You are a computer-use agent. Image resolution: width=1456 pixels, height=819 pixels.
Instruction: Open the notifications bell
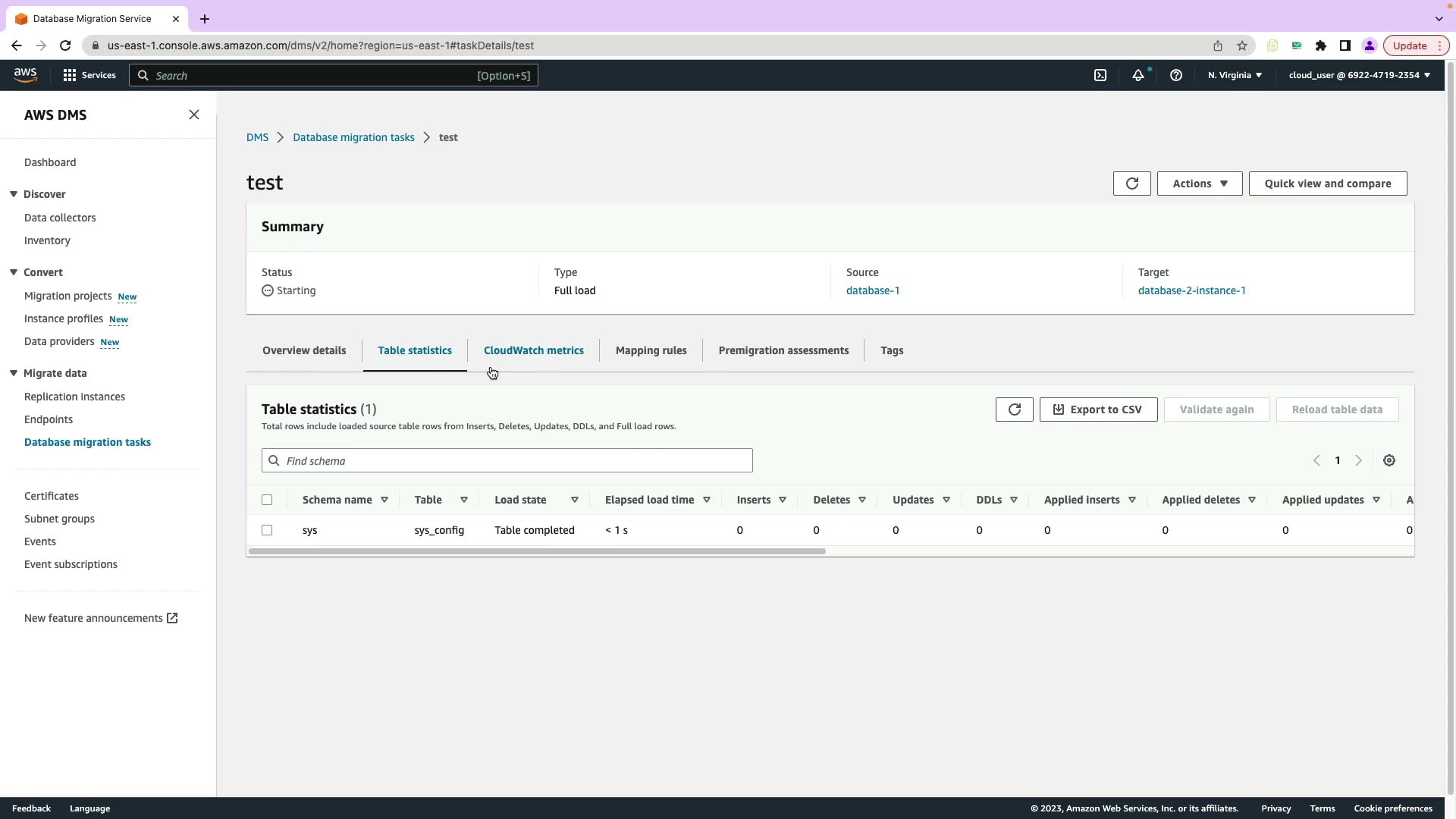1138,75
